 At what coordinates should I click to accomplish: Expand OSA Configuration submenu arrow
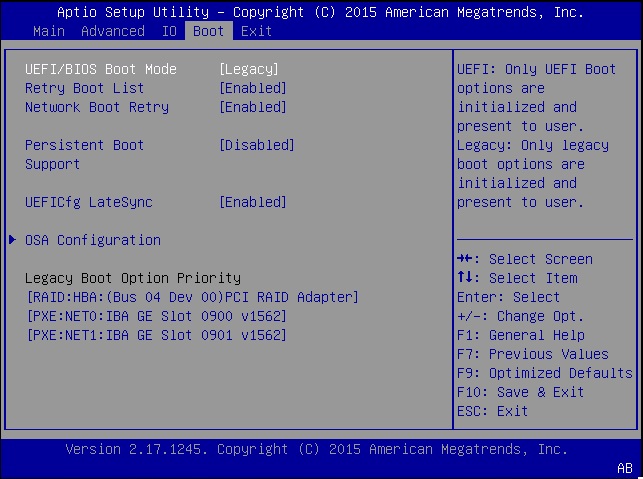(12, 240)
